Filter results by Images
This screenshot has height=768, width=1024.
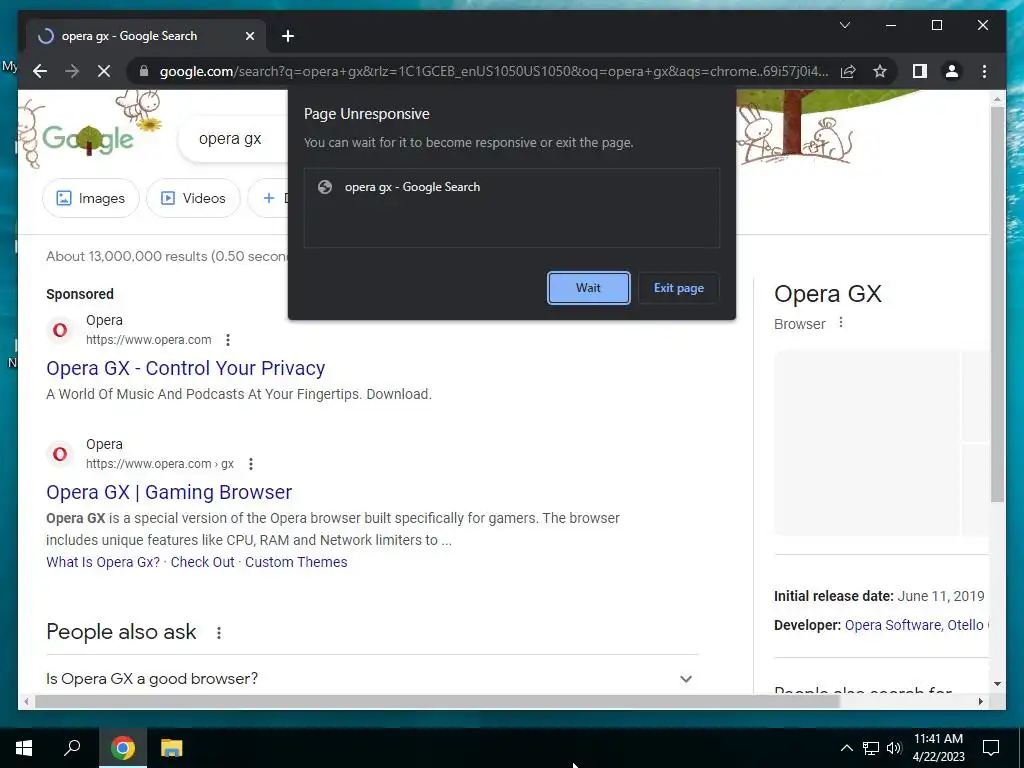91,198
